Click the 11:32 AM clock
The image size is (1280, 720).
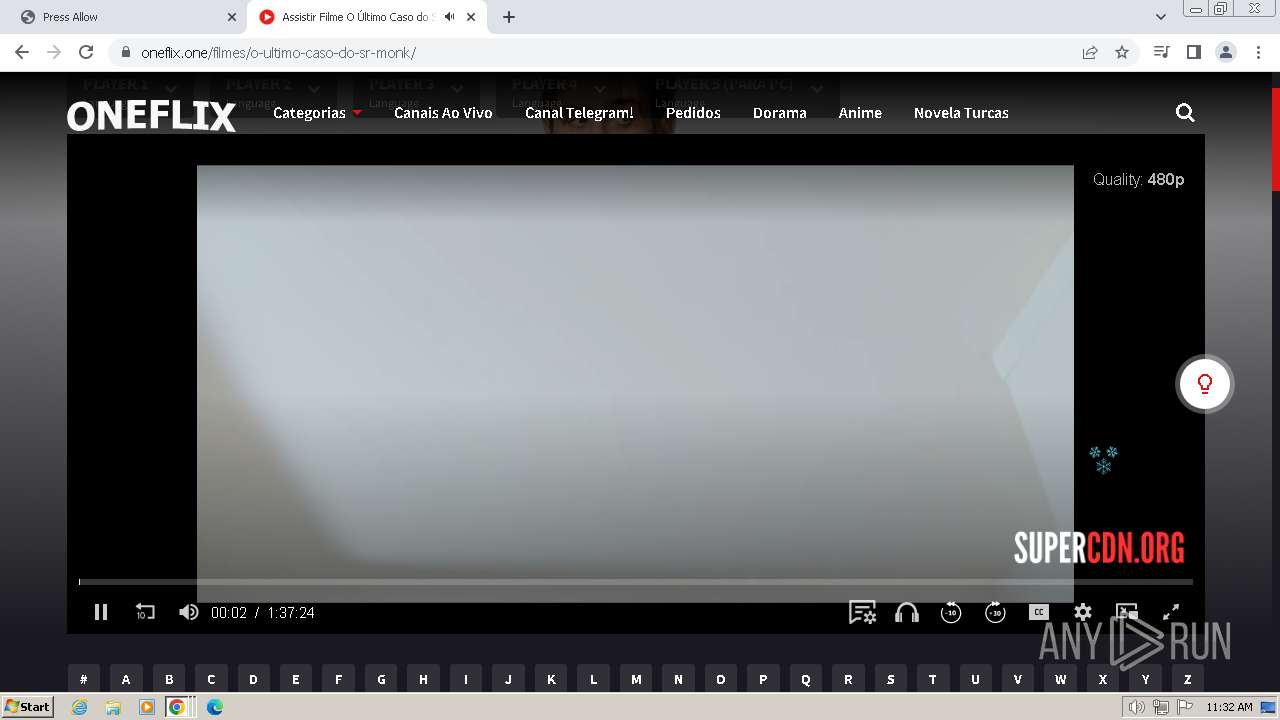pos(1229,707)
